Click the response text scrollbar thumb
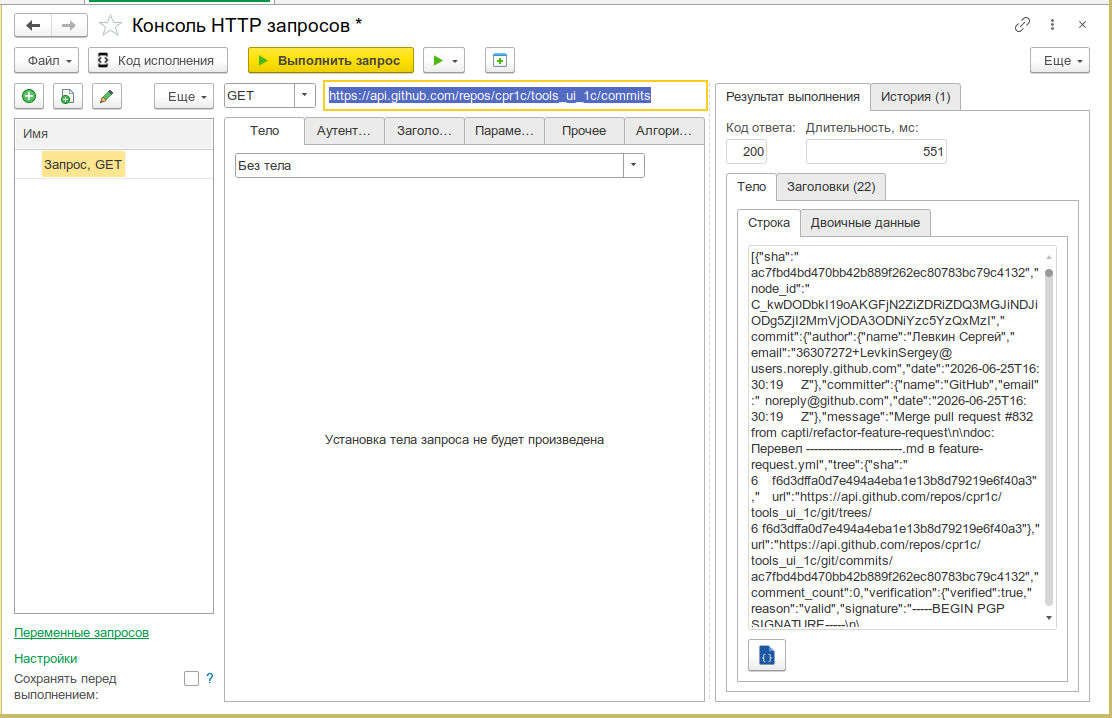 coord(1049,437)
